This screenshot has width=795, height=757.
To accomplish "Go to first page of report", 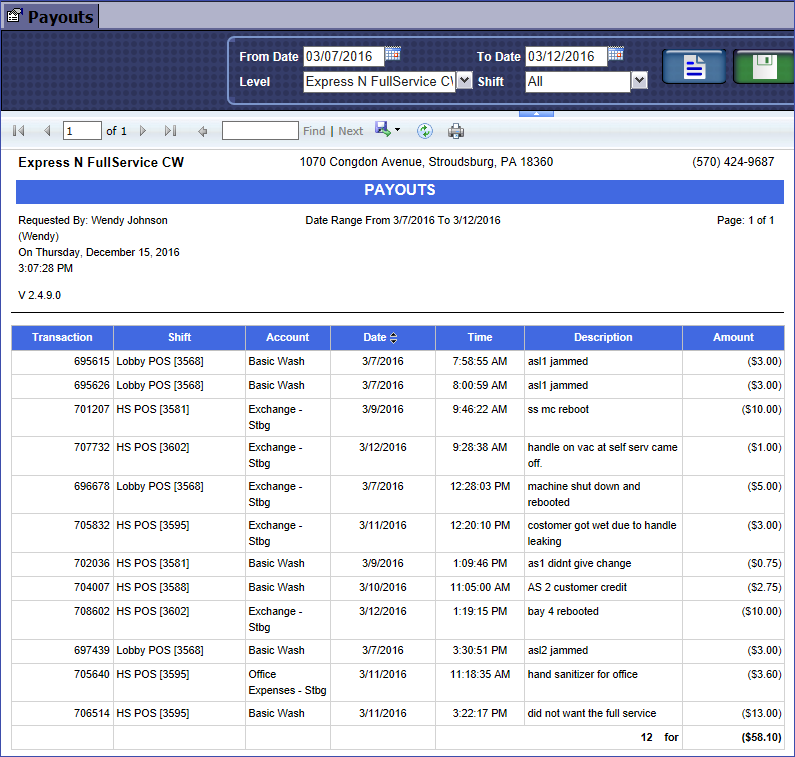I will pyautogui.click(x=19, y=131).
